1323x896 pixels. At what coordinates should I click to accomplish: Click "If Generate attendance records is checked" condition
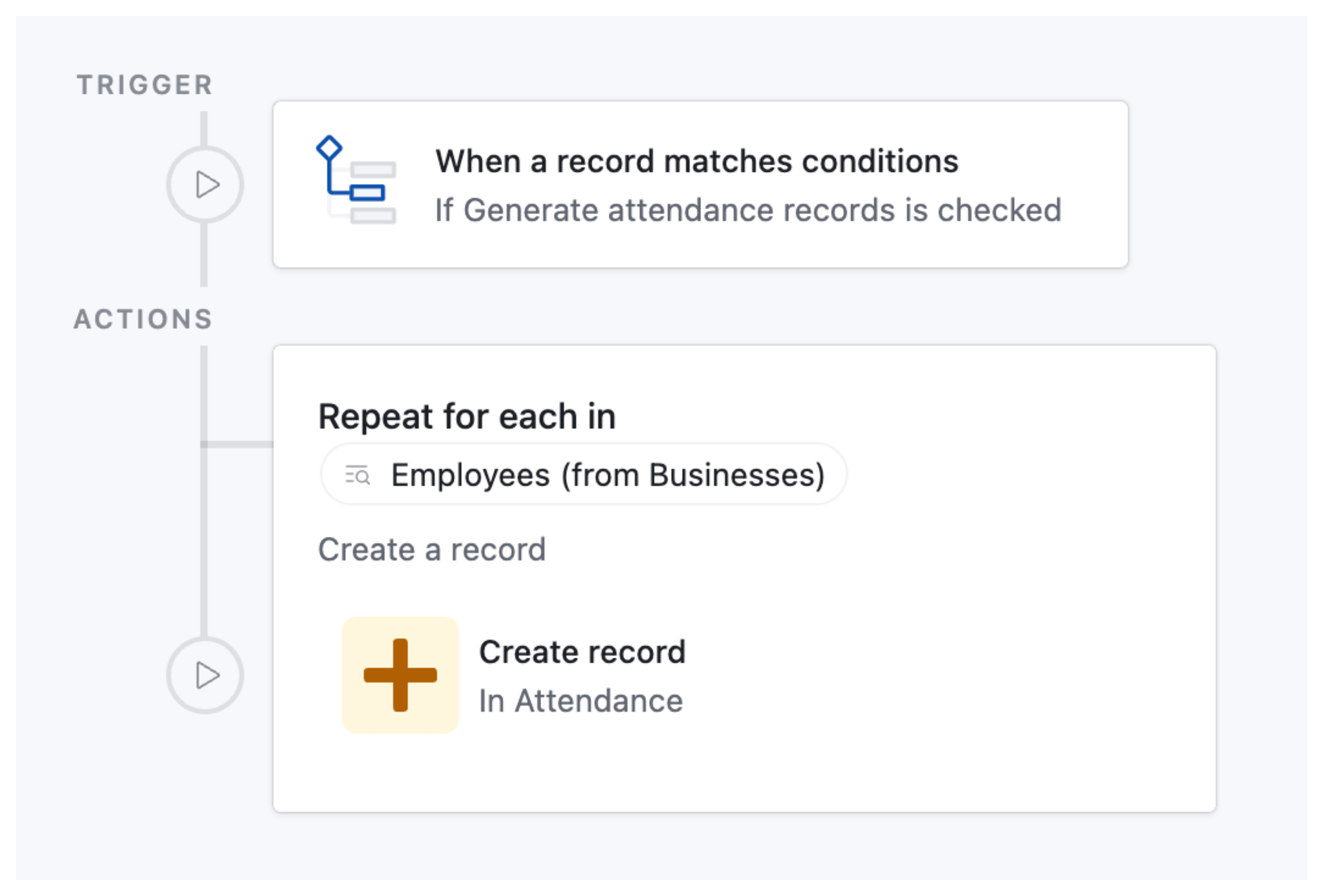(x=748, y=210)
